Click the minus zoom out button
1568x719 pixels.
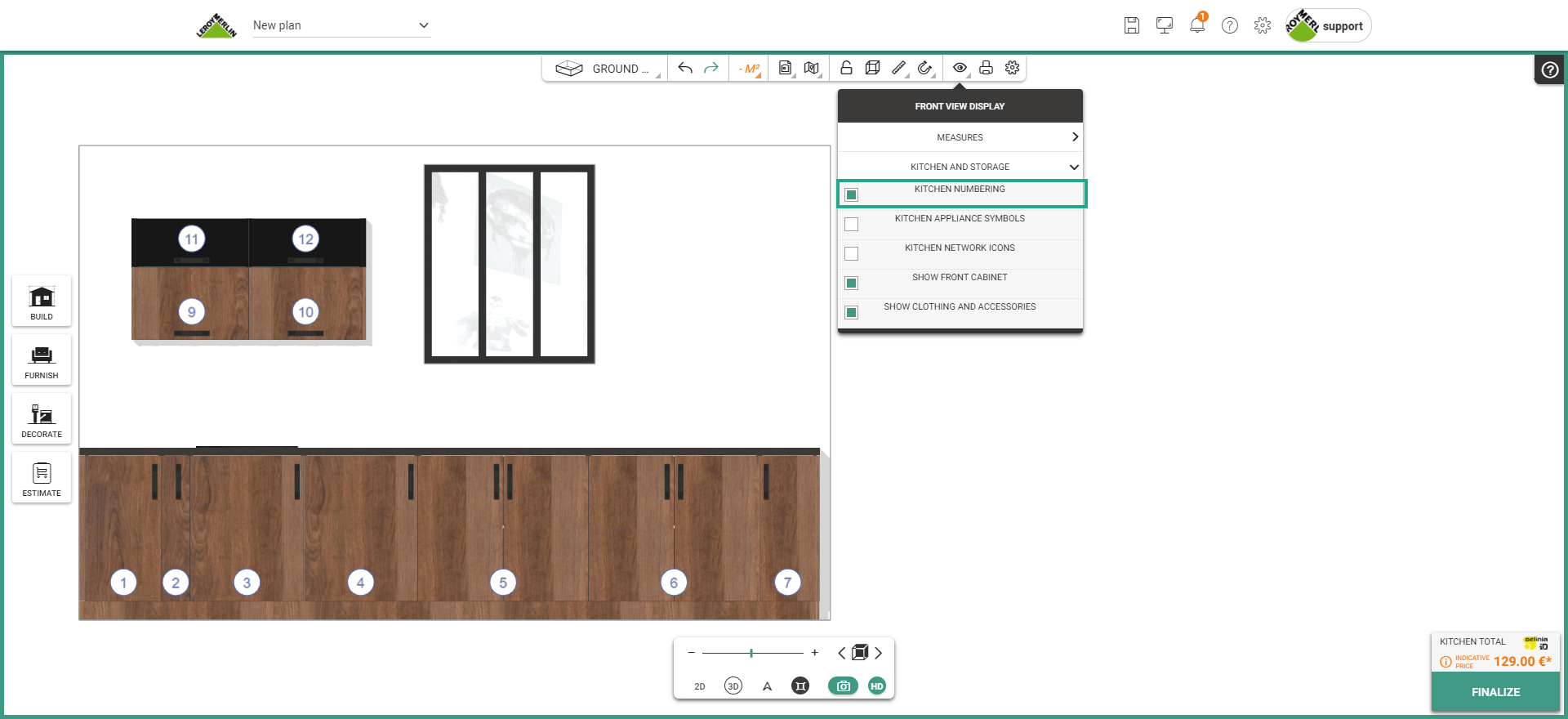692,653
